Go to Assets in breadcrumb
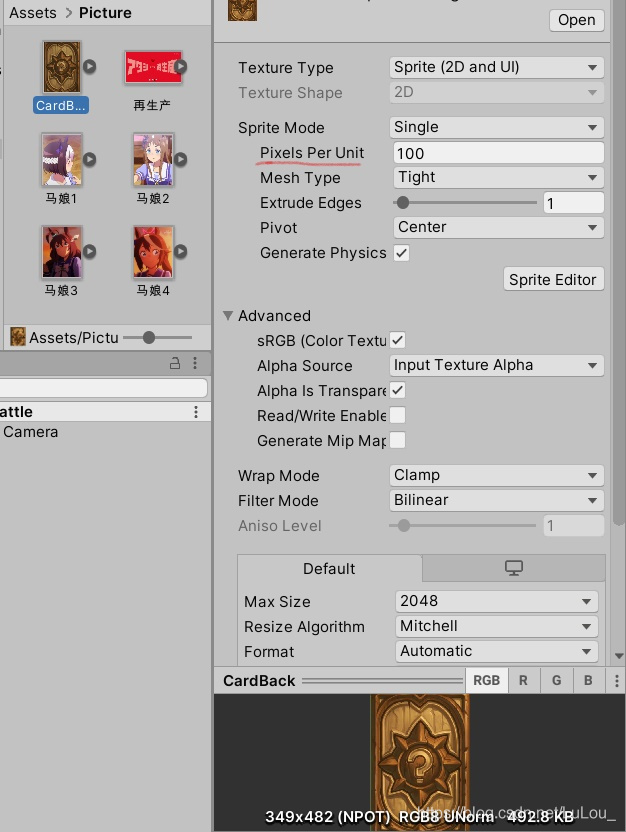This screenshot has width=626, height=832. (x=33, y=13)
